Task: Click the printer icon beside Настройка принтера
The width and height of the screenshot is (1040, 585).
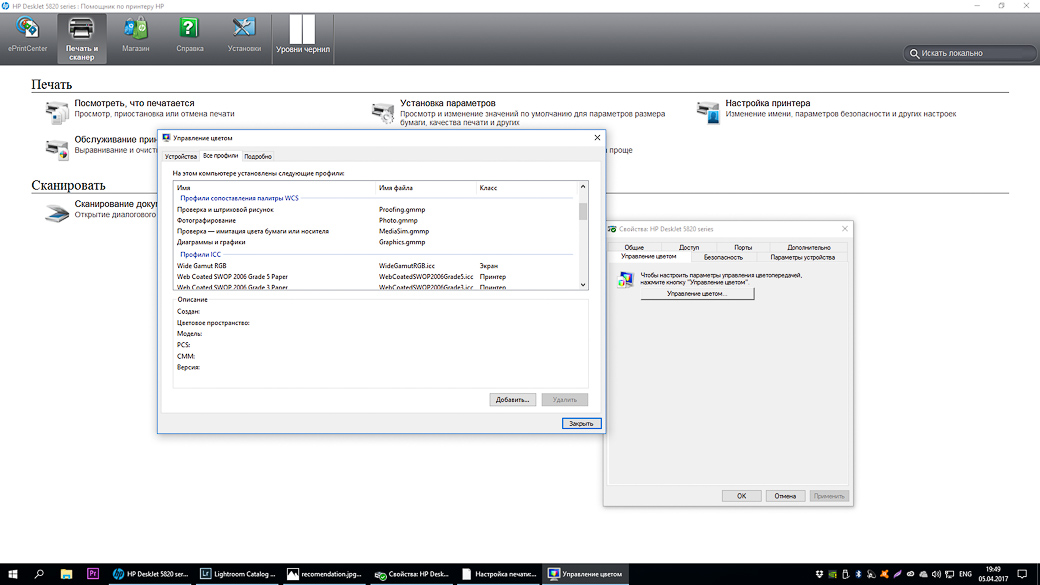Action: (x=708, y=112)
